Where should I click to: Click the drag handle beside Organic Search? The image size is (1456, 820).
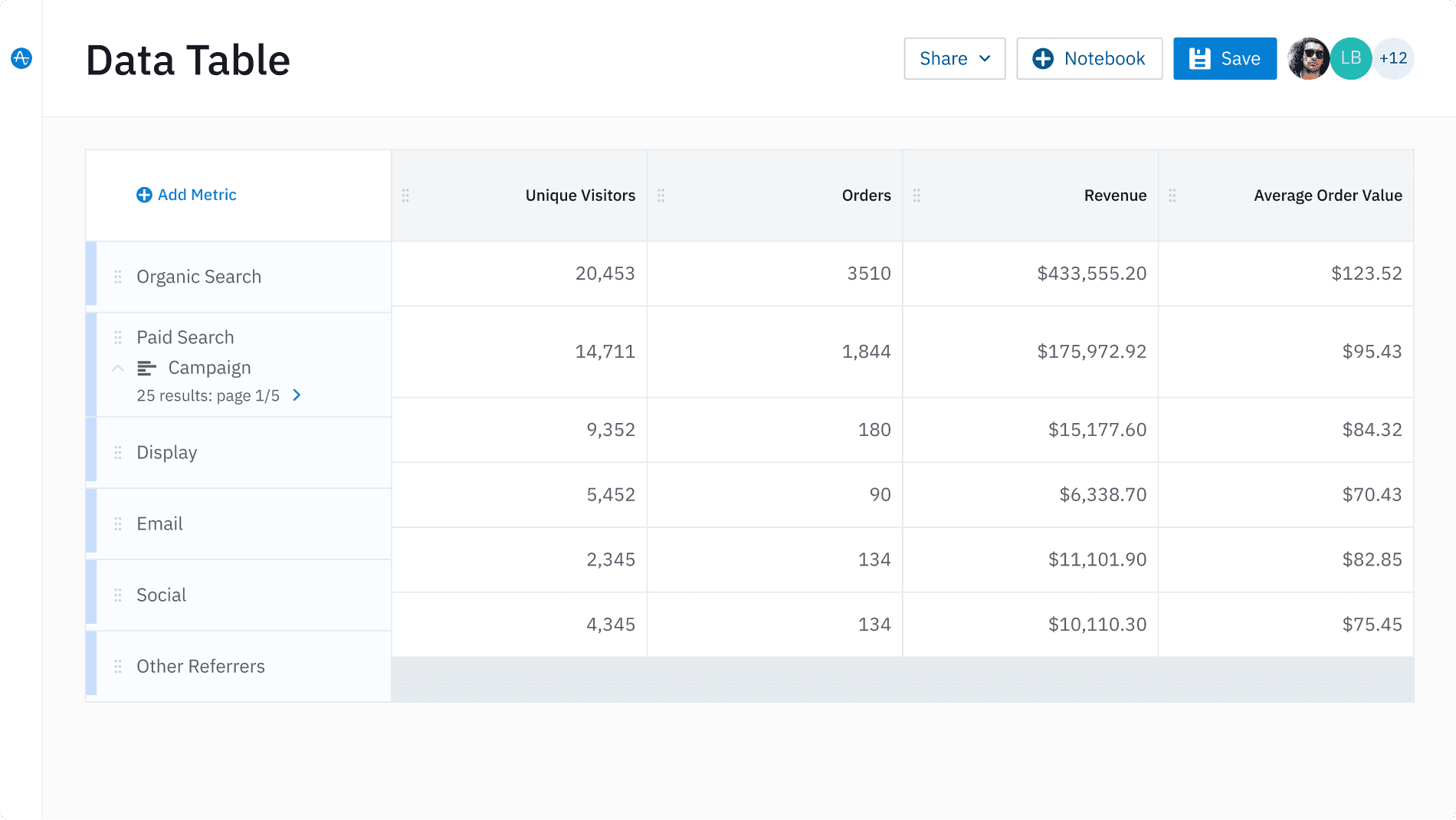click(118, 277)
